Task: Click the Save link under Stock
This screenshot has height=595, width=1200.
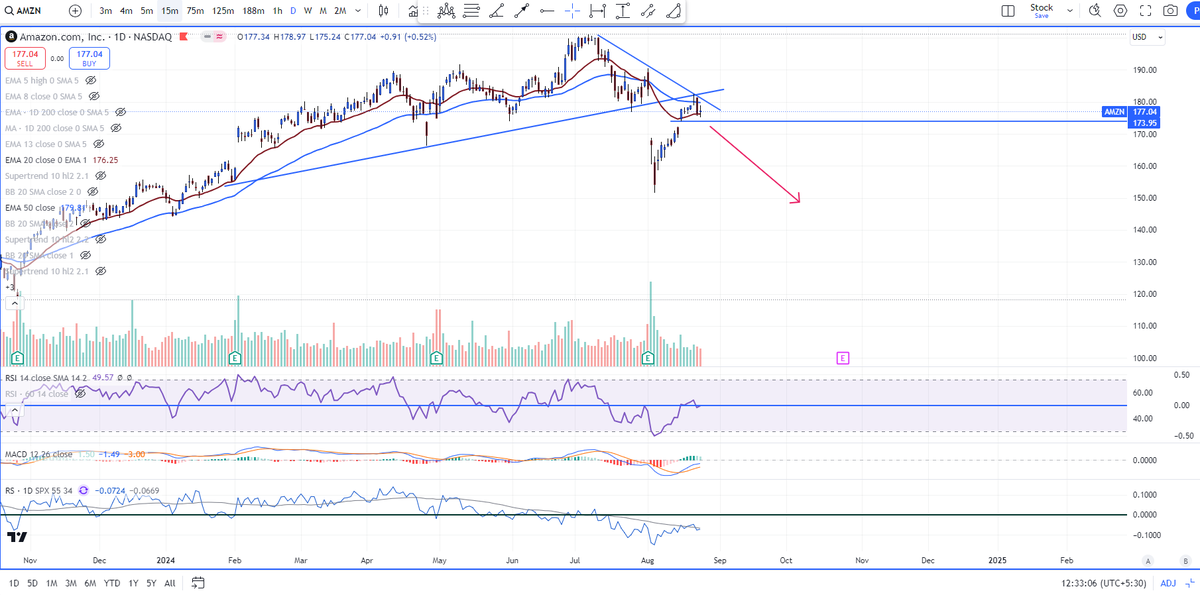Action: [x=1042, y=16]
